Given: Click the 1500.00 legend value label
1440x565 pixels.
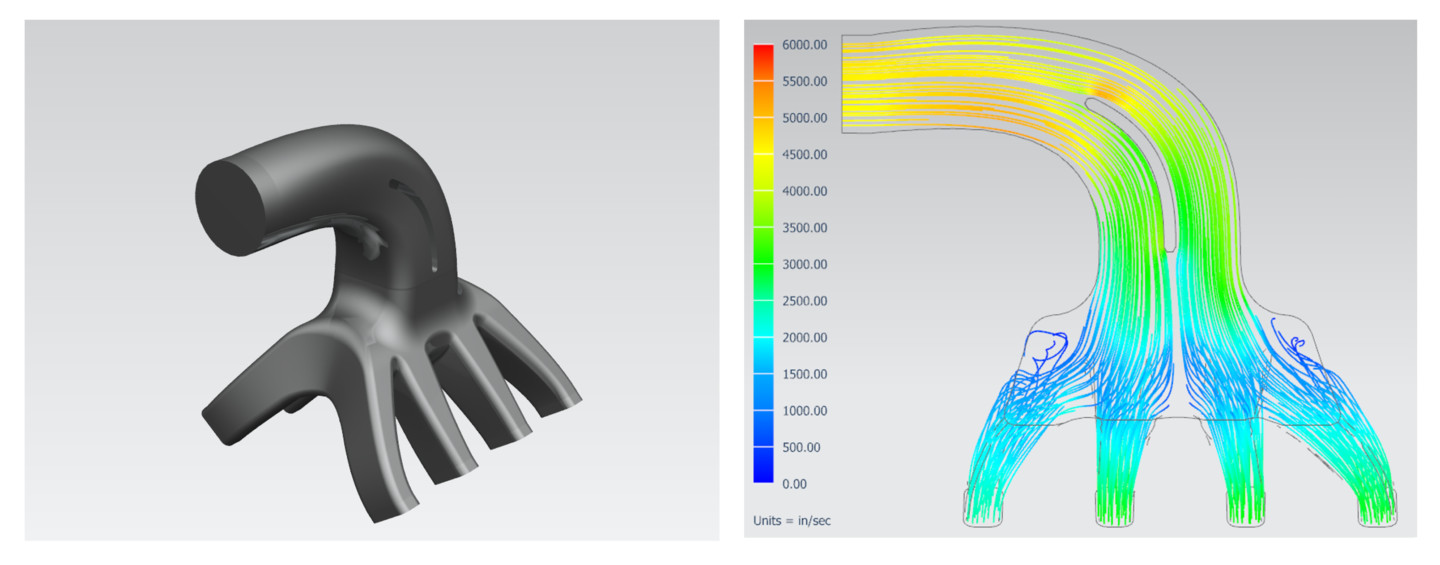Looking at the screenshot, I should tap(806, 374).
